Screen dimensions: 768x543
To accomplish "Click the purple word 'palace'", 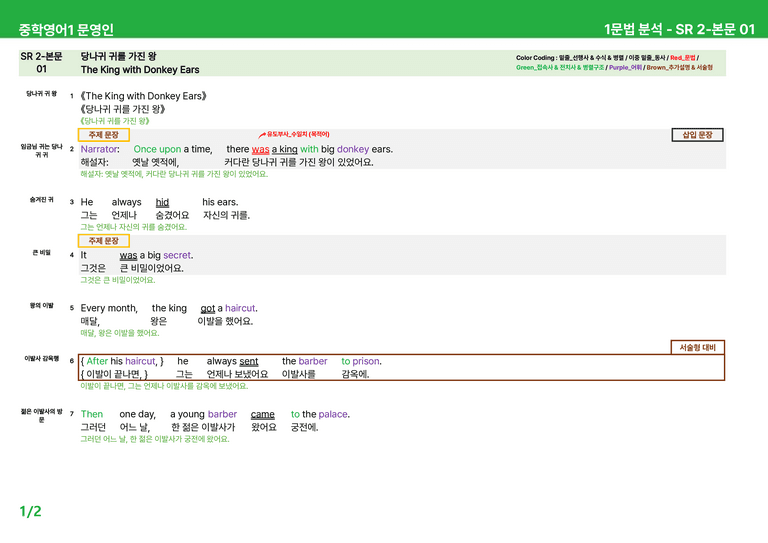I will click(333, 414).
